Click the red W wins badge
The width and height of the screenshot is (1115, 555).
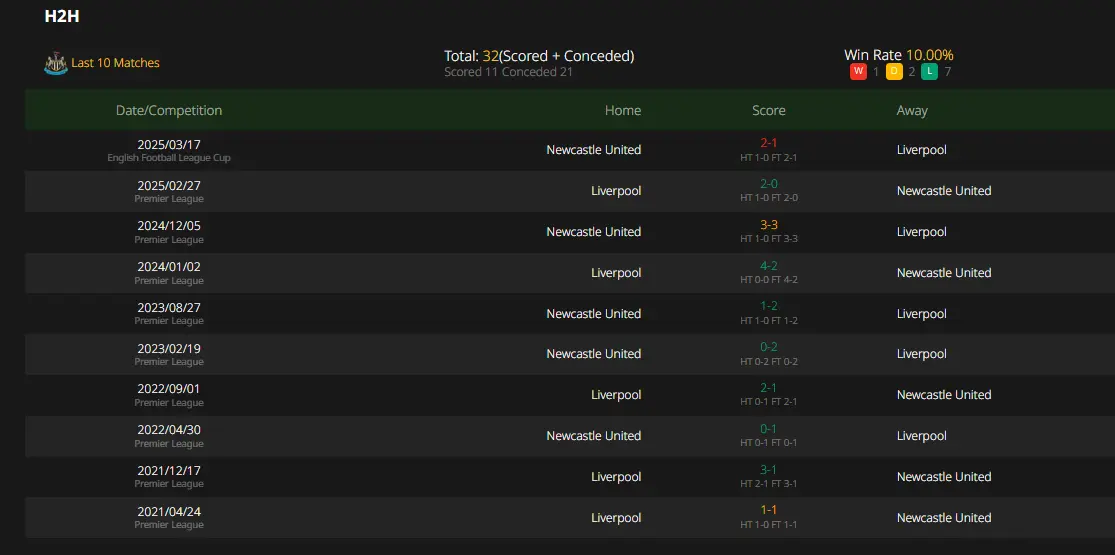click(x=858, y=72)
